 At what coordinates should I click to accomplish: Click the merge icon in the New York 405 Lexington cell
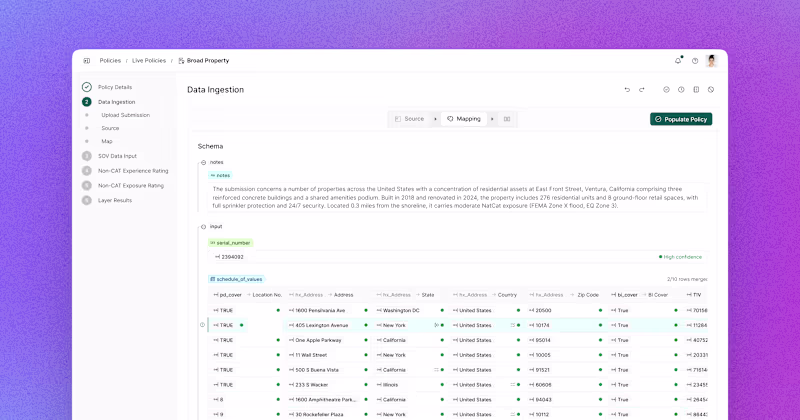(436, 325)
